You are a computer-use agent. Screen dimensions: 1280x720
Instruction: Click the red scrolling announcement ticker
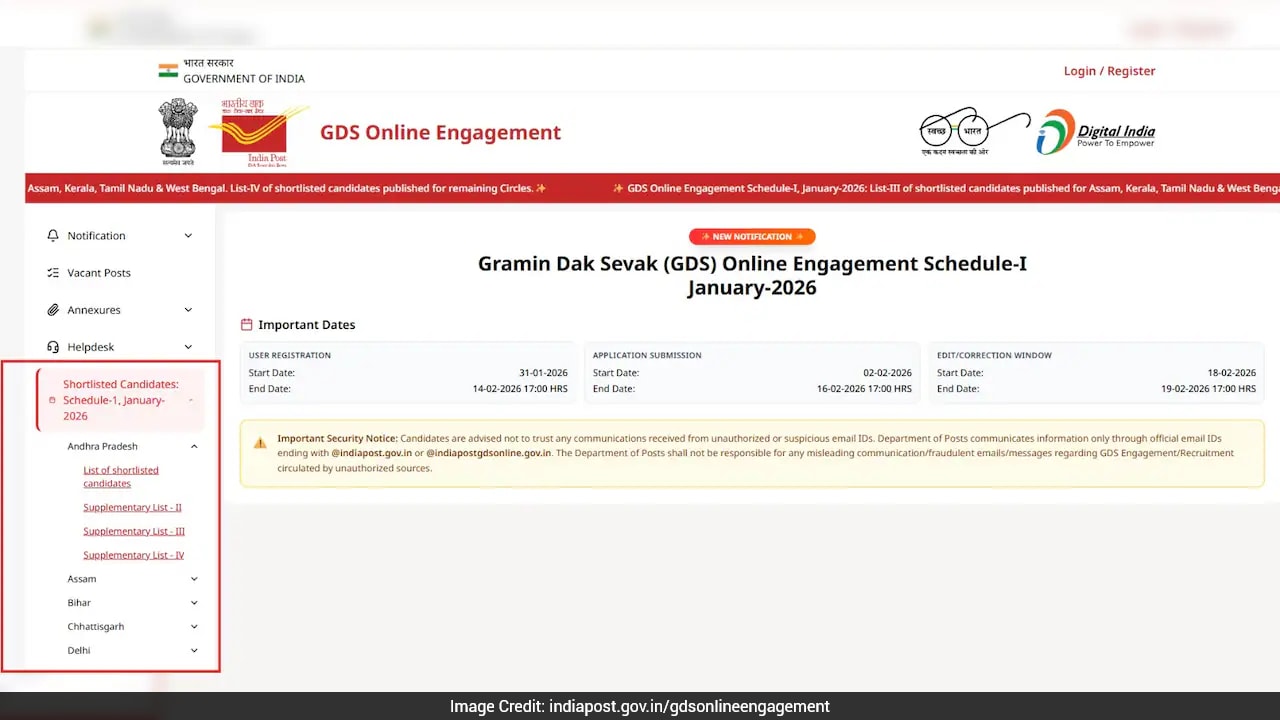tap(652, 188)
